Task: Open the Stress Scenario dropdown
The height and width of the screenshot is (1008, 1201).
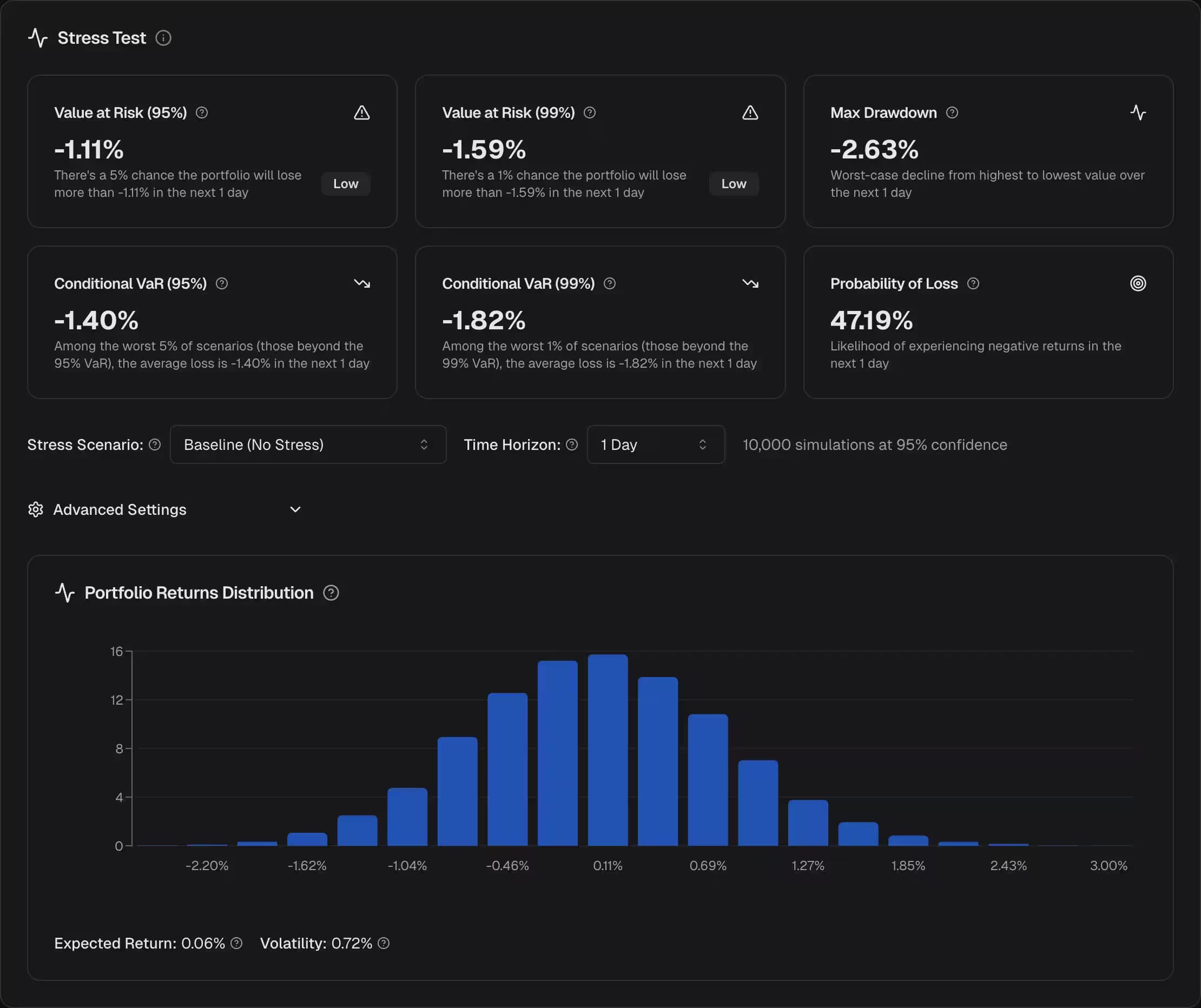Action: [308, 445]
